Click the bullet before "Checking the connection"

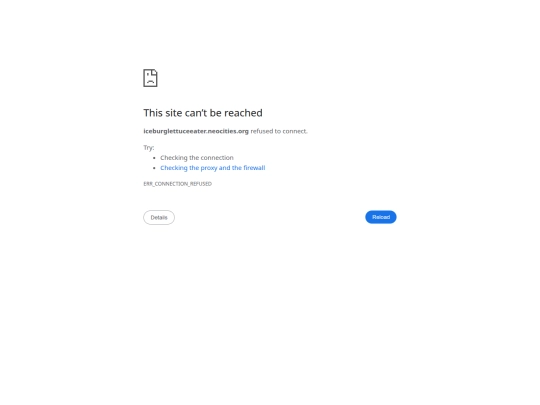pyautogui.click(x=154, y=158)
